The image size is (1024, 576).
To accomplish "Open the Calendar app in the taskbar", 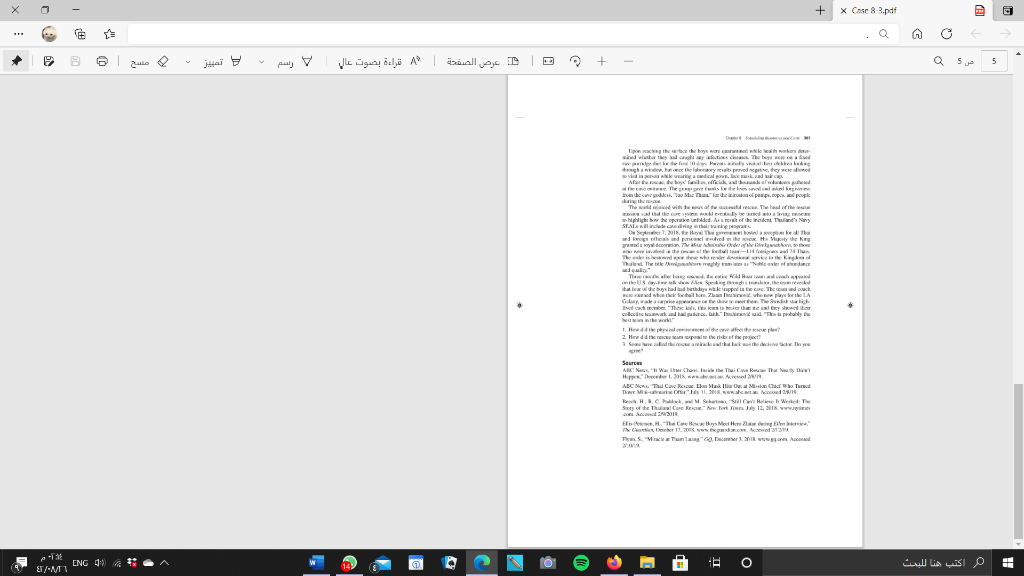I will [x=415, y=562].
